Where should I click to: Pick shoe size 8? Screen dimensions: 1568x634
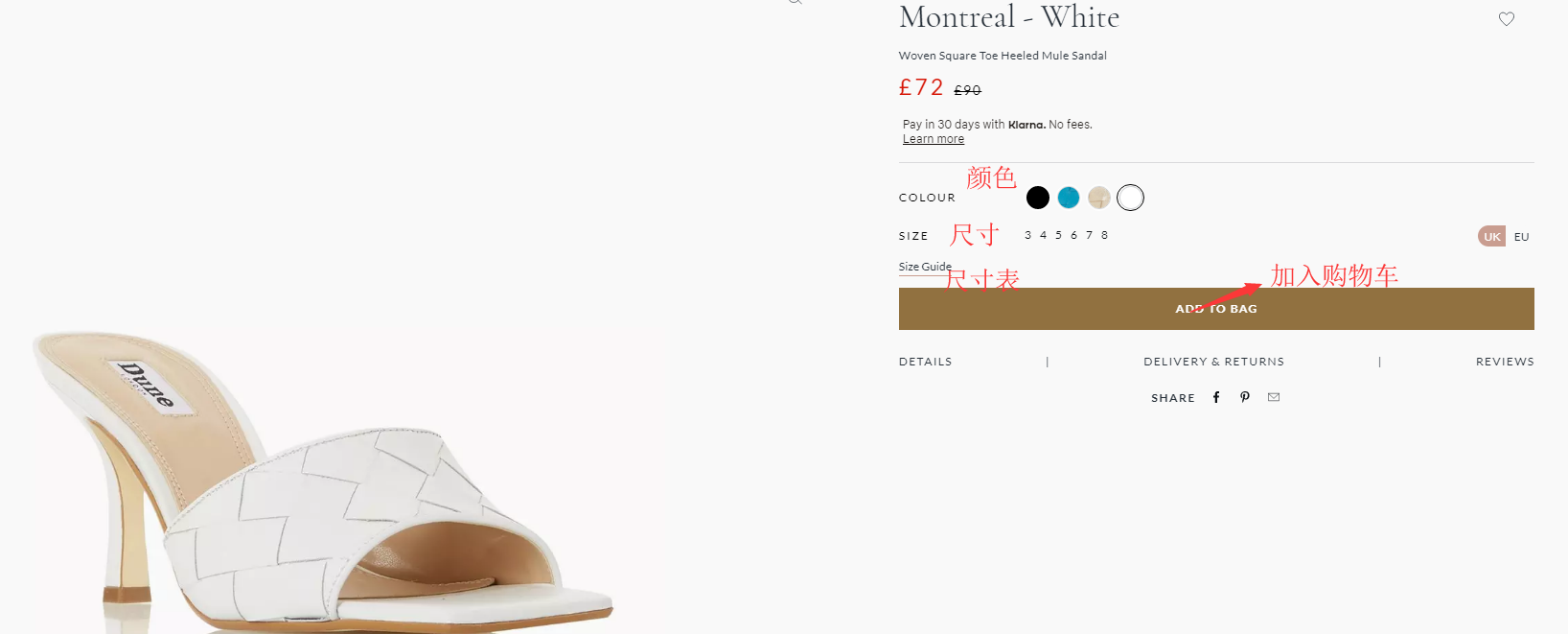coord(1105,235)
